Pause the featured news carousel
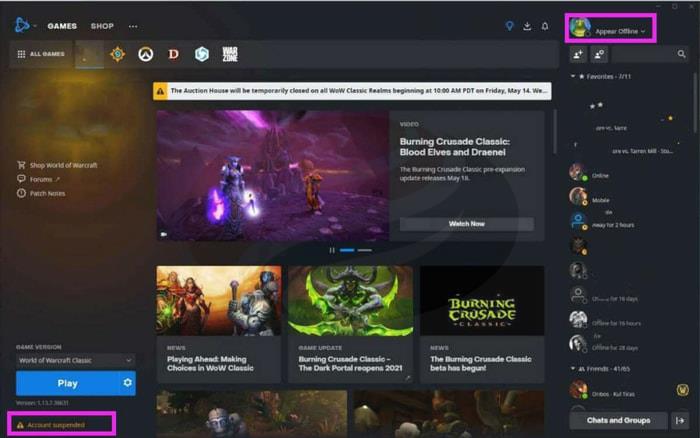 click(332, 250)
